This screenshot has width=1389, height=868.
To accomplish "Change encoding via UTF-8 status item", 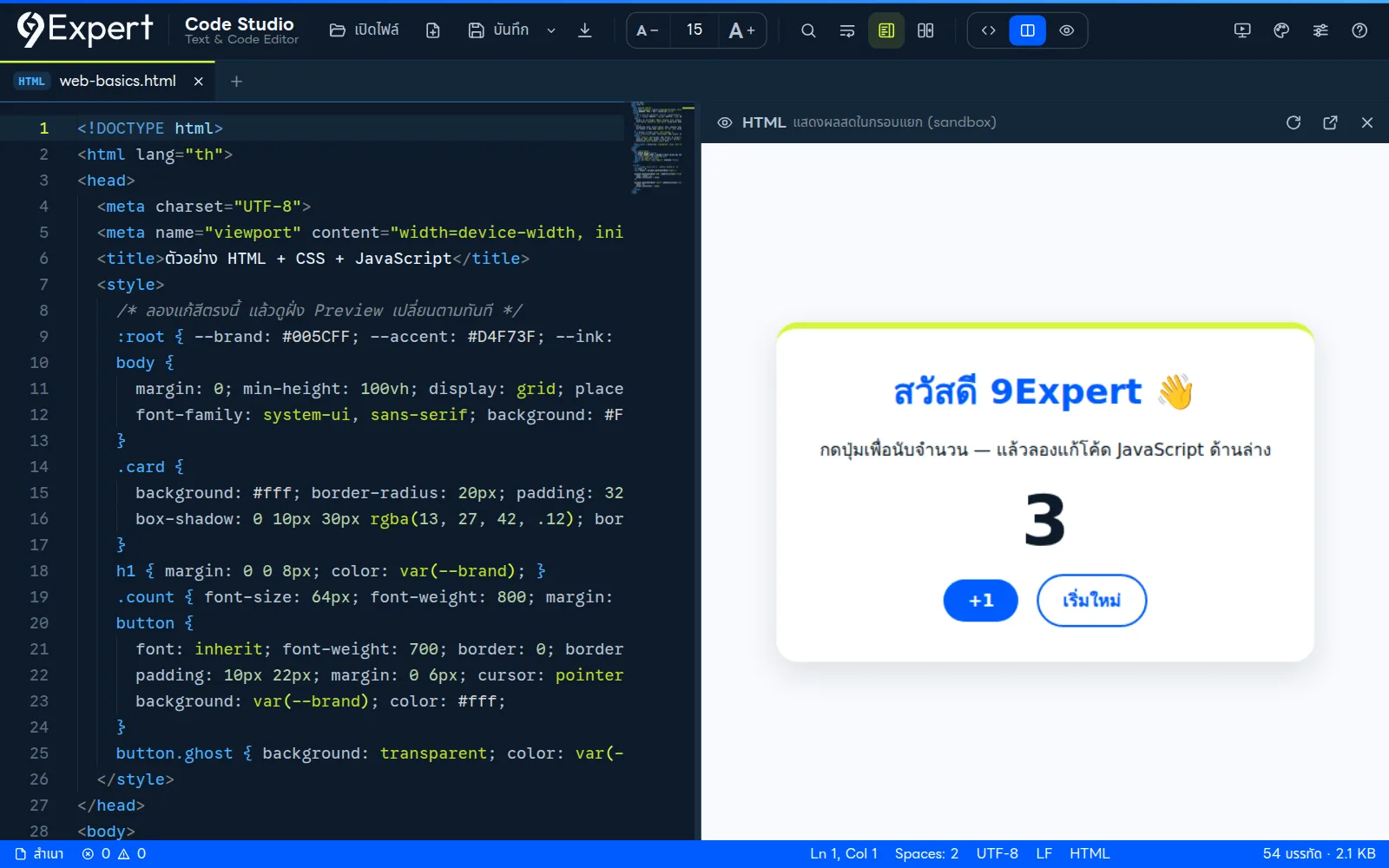I will (x=997, y=854).
